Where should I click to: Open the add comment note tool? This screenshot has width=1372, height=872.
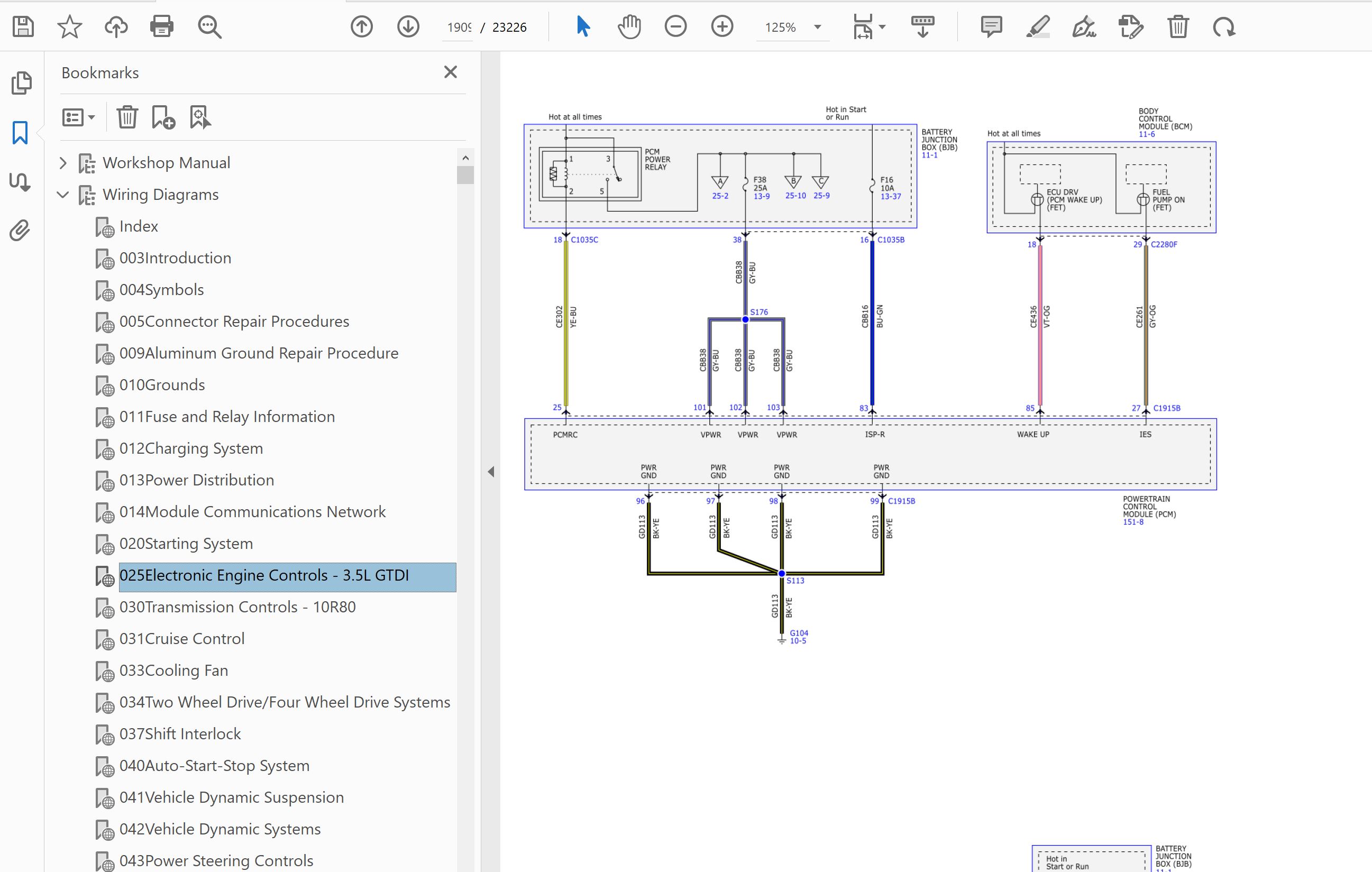991,27
